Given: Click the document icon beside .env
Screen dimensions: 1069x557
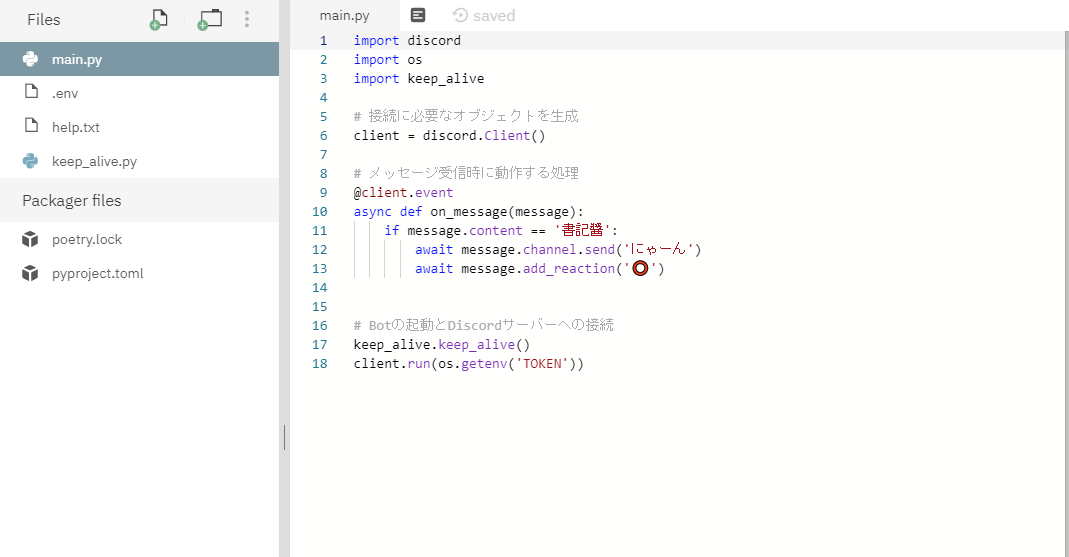Looking at the screenshot, I should 31,91.
